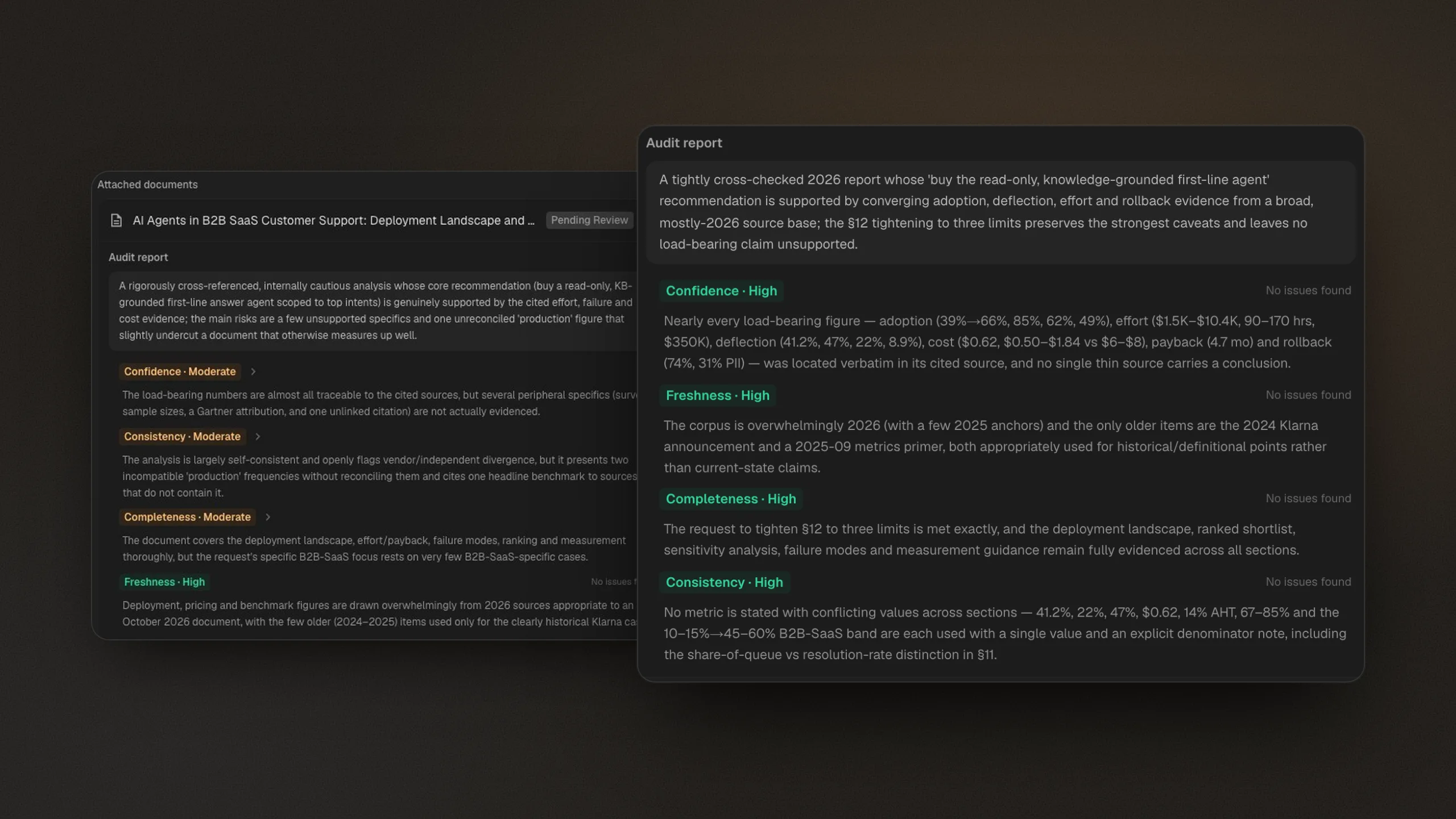Open the AI Agents in B2B SaaS document

(333, 221)
